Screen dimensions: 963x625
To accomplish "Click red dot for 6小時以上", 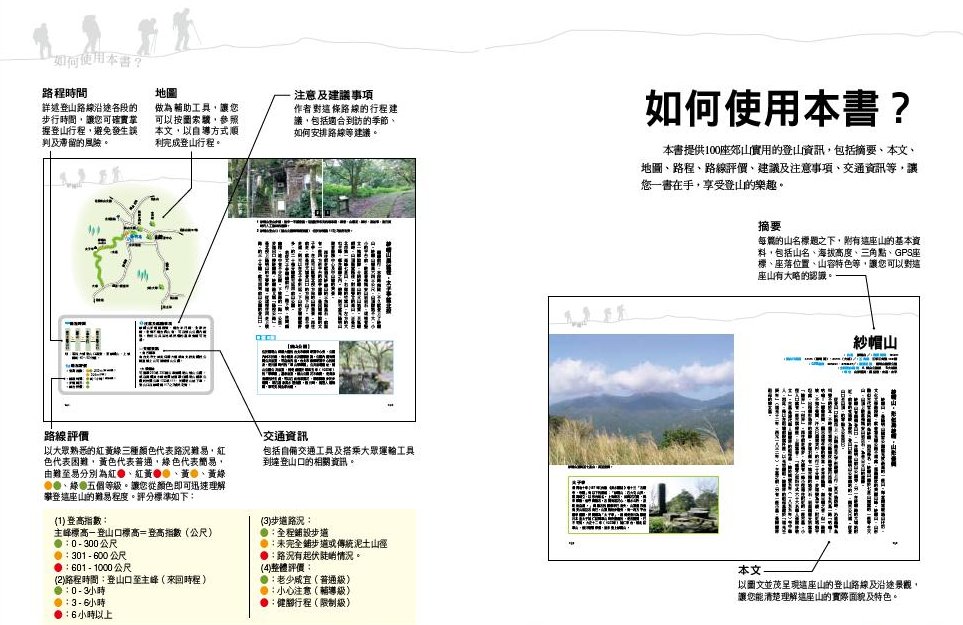I will point(58,614).
